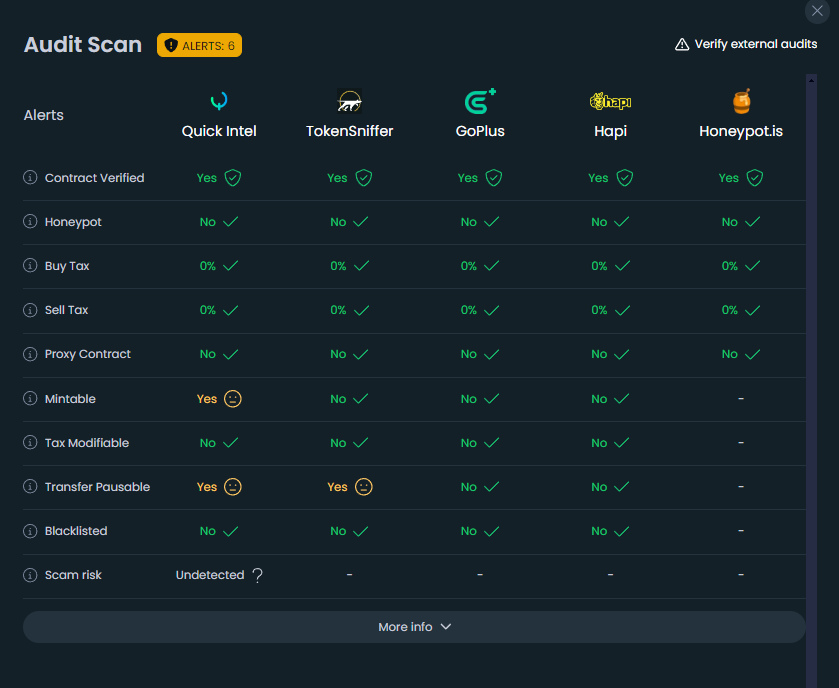This screenshot has height=688, width=839.
Task: Click the Alerts column label
Action: pos(43,115)
